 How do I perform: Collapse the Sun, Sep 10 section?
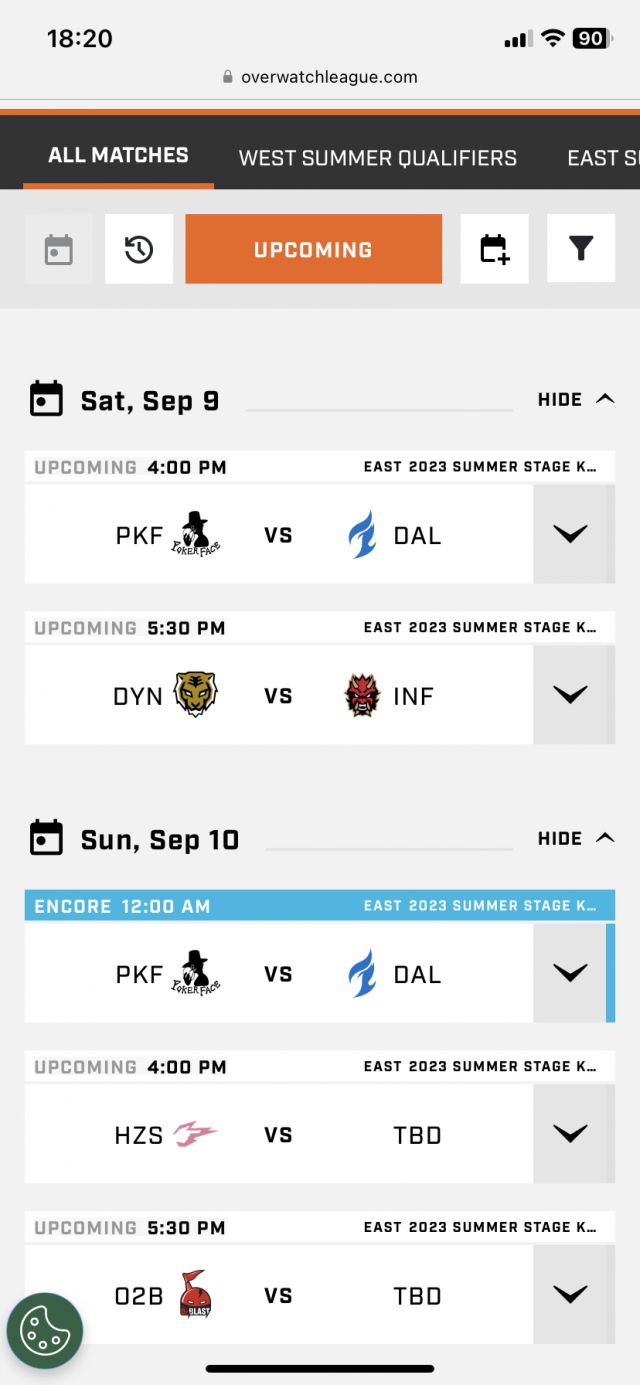pos(575,838)
